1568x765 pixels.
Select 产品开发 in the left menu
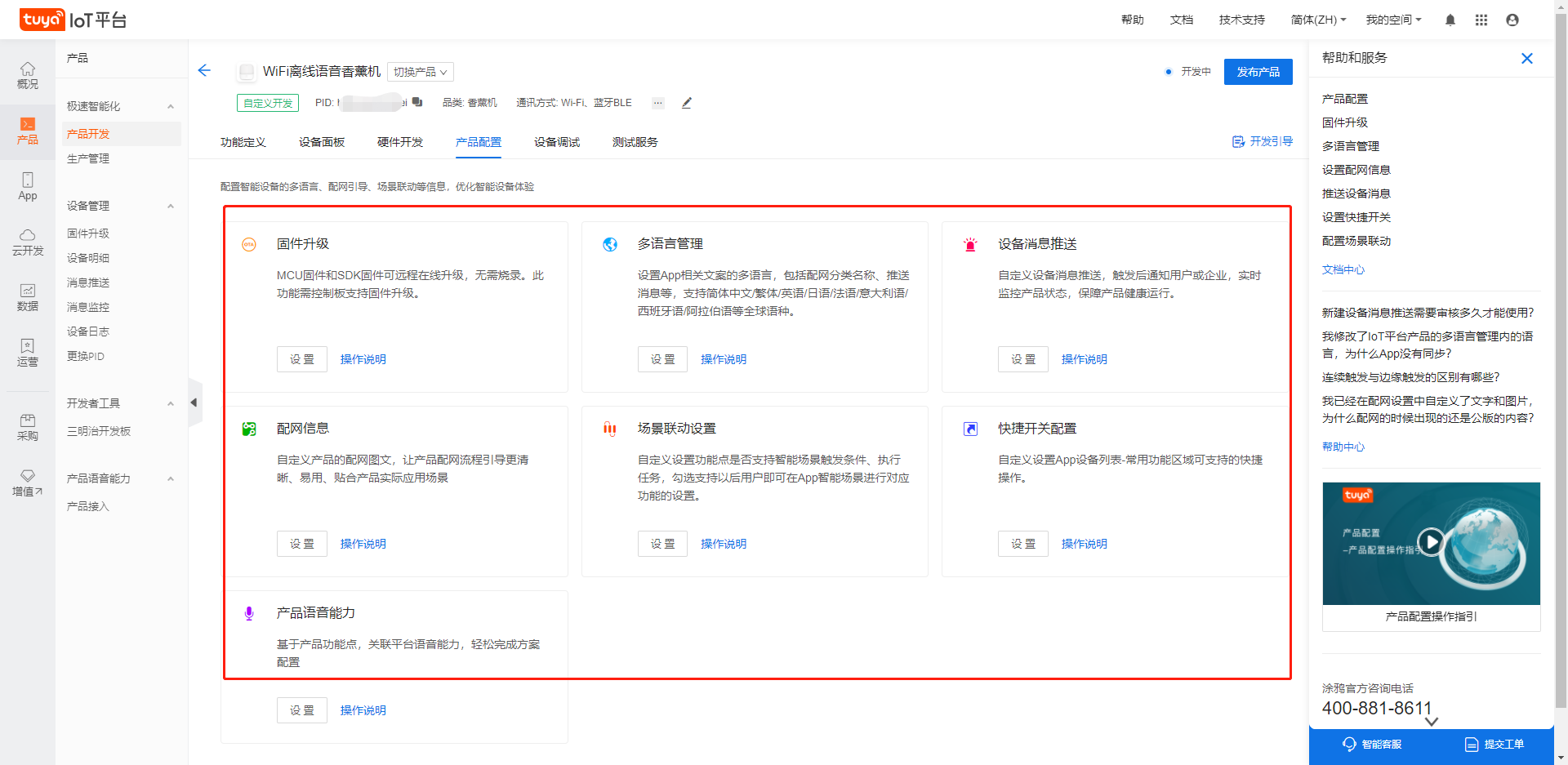[121, 134]
